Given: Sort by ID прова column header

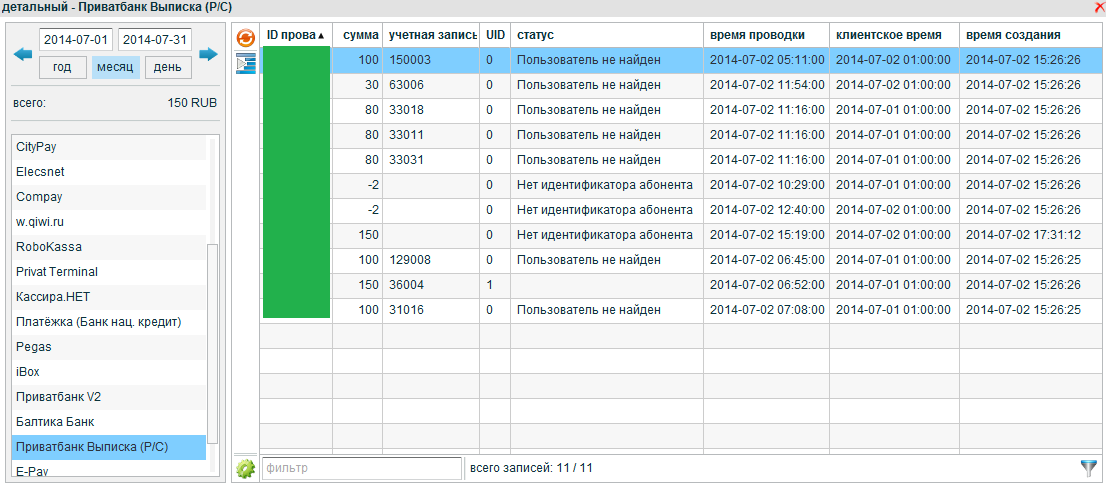Looking at the screenshot, I should 296,35.
